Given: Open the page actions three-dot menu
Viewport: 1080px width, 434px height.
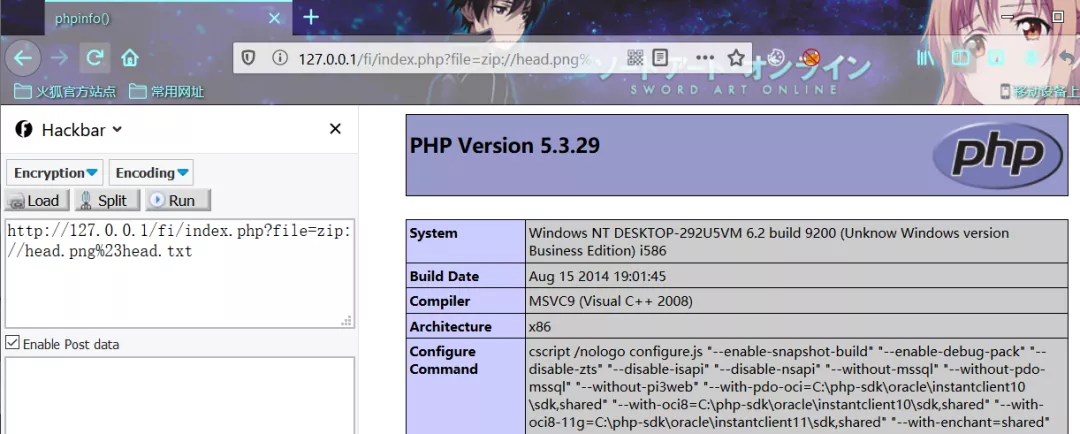Looking at the screenshot, I should point(705,57).
